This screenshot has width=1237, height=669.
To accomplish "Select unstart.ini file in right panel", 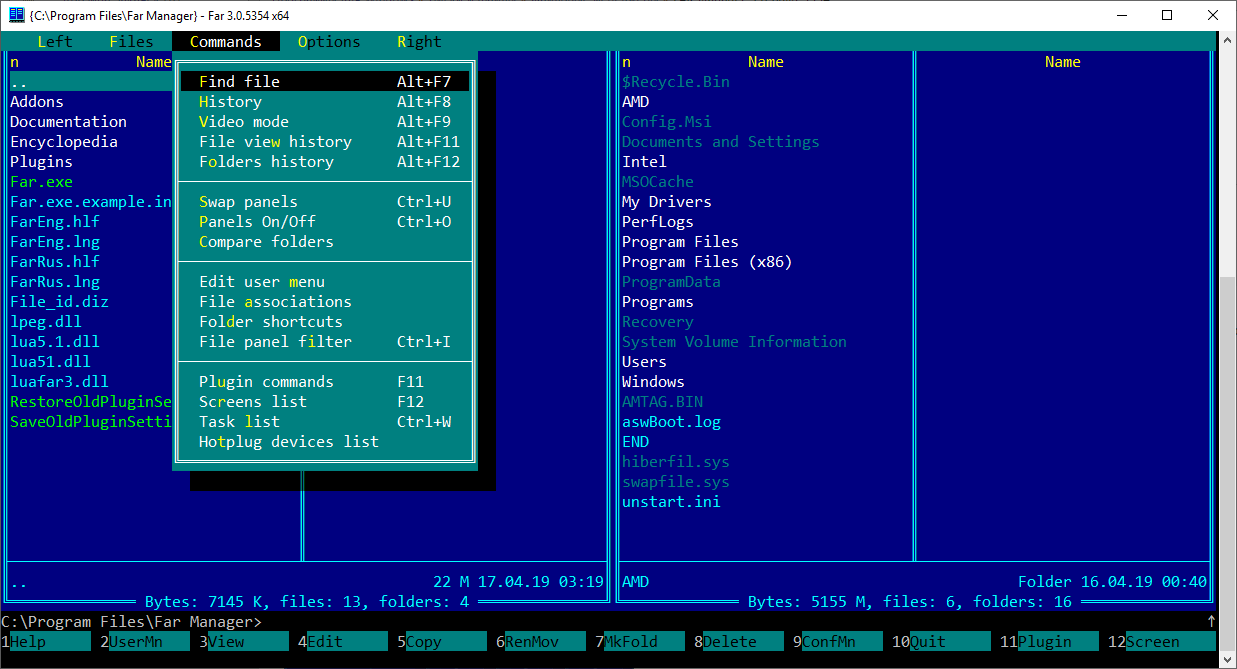I will point(671,502).
